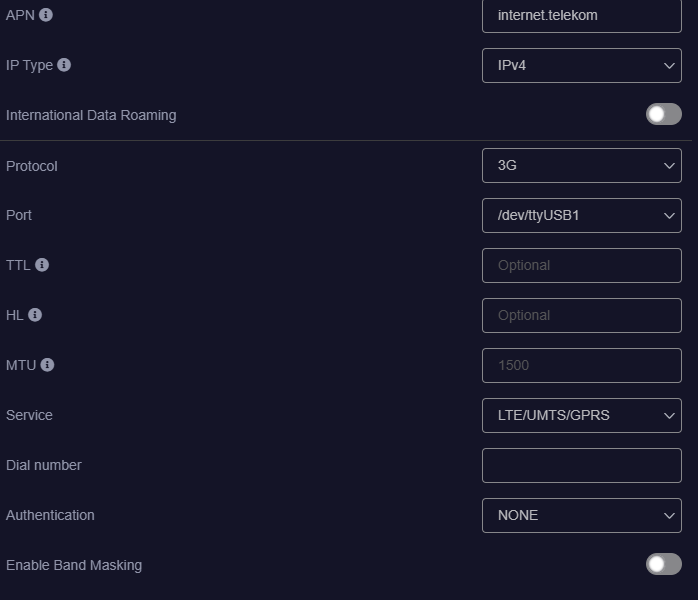Click the IP Type info icon
This screenshot has width=698, height=600.
pyautogui.click(x=64, y=65)
